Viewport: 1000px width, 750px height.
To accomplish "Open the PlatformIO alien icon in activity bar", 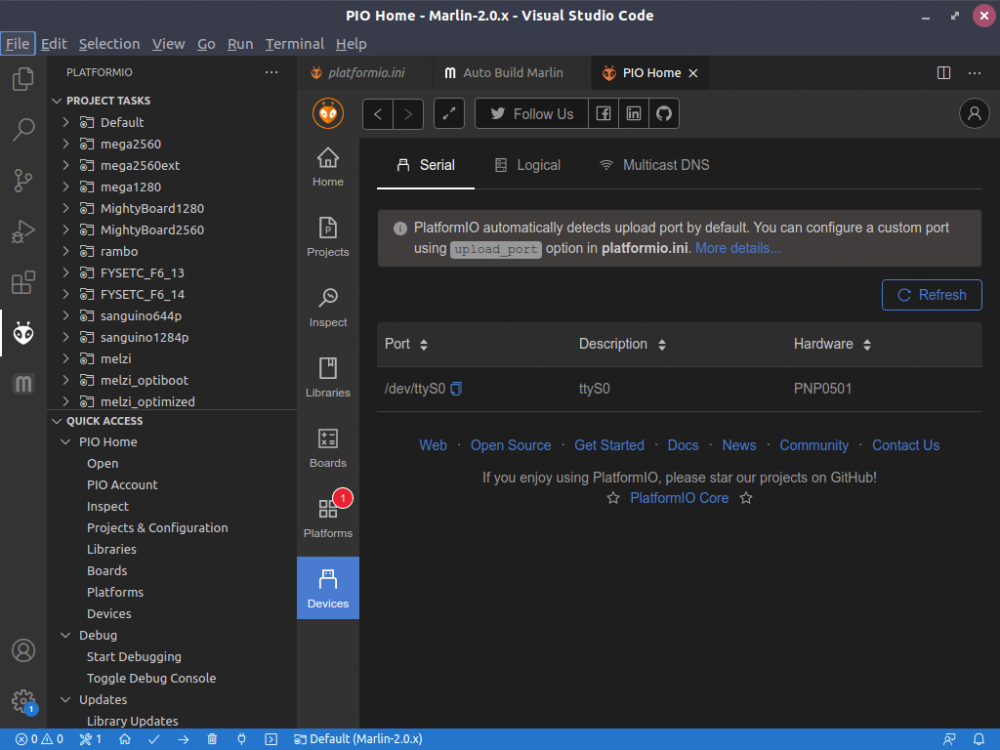I will 24,333.
